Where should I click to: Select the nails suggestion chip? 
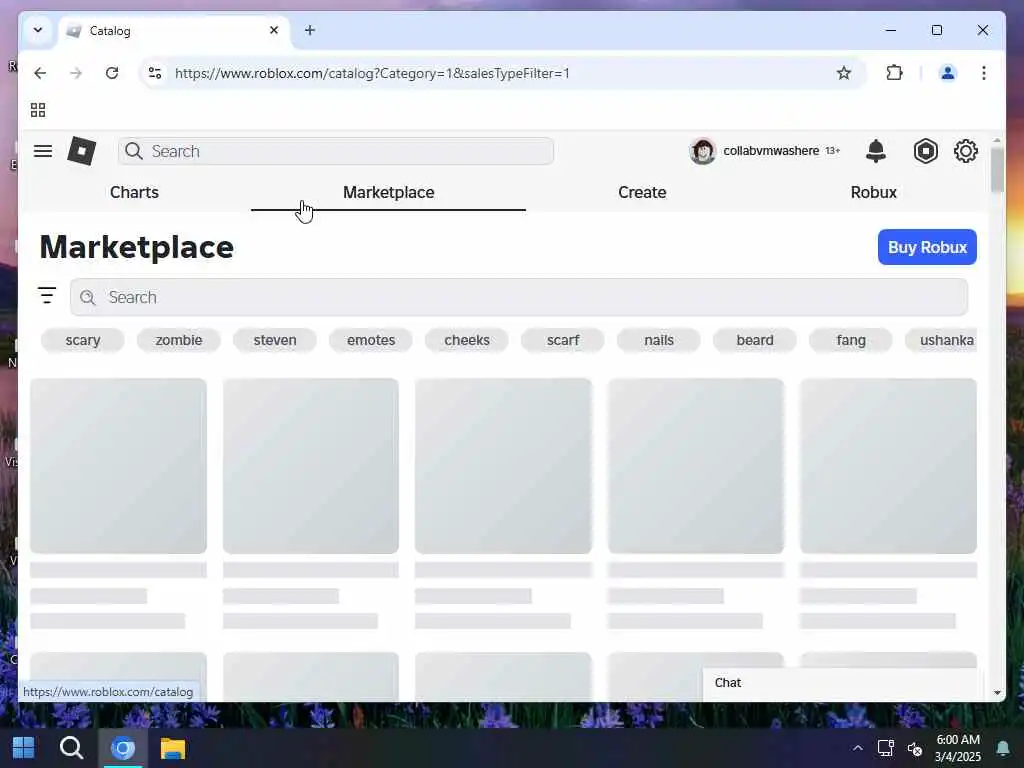pos(658,340)
